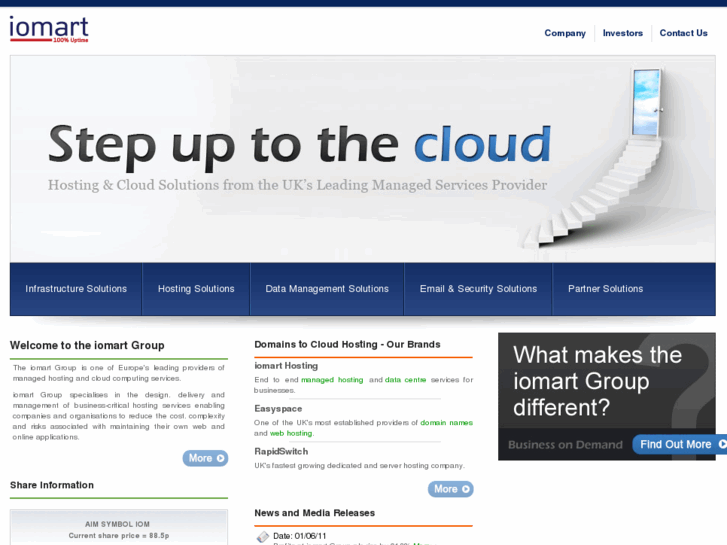Open Infrastructure Solutions tab
Screen dimensions: 727x545
(76, 289)
